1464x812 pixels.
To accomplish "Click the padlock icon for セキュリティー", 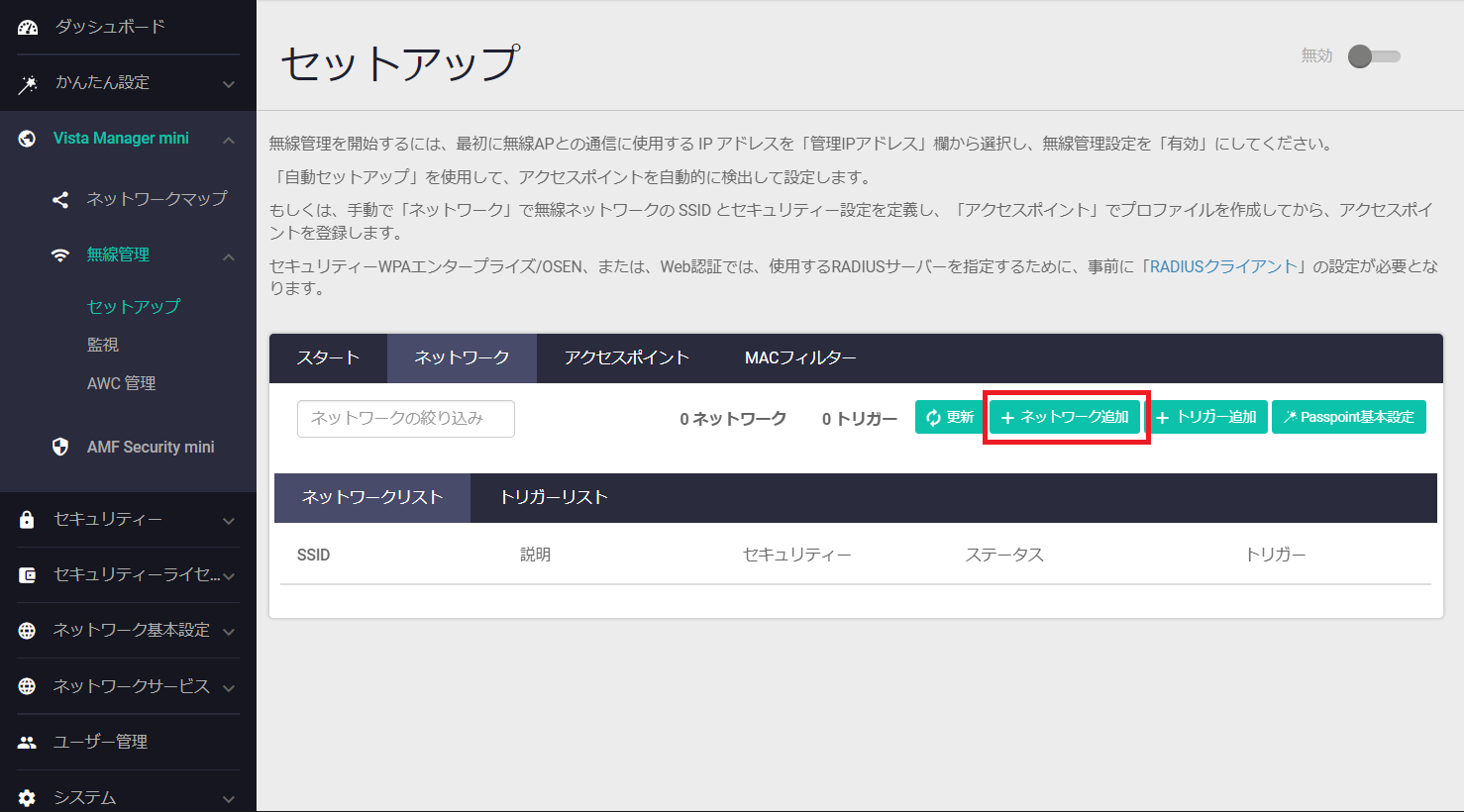I will pyautogui.click(x=28, y=520).
